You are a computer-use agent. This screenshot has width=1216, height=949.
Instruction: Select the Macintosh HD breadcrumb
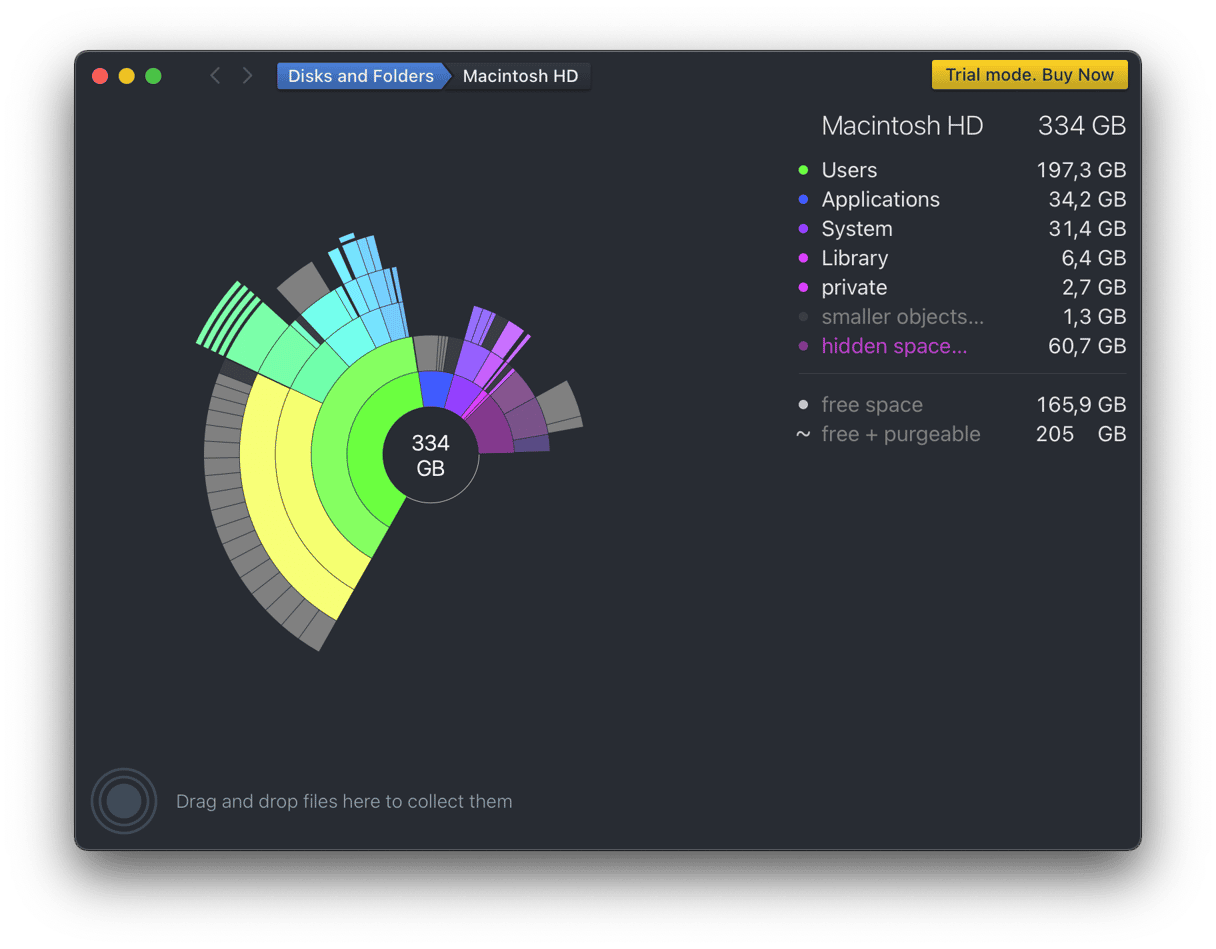[520, 76]
